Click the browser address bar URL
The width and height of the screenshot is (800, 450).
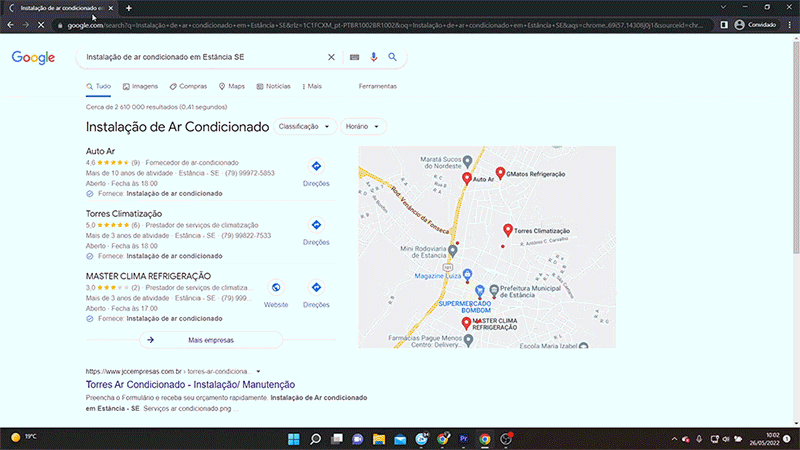click(x=385, y=25)
